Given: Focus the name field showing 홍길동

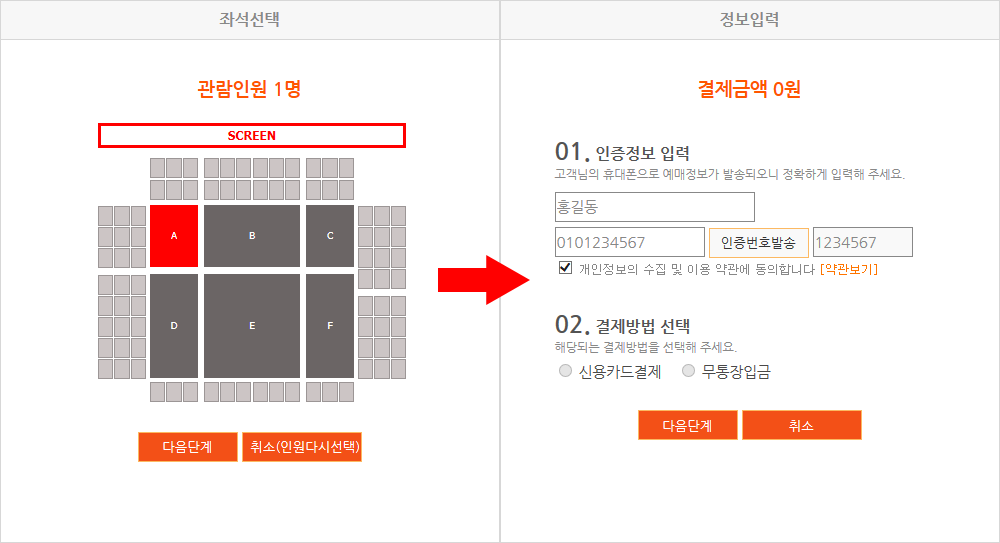Looking at the screenshot, I should point(655,207).
